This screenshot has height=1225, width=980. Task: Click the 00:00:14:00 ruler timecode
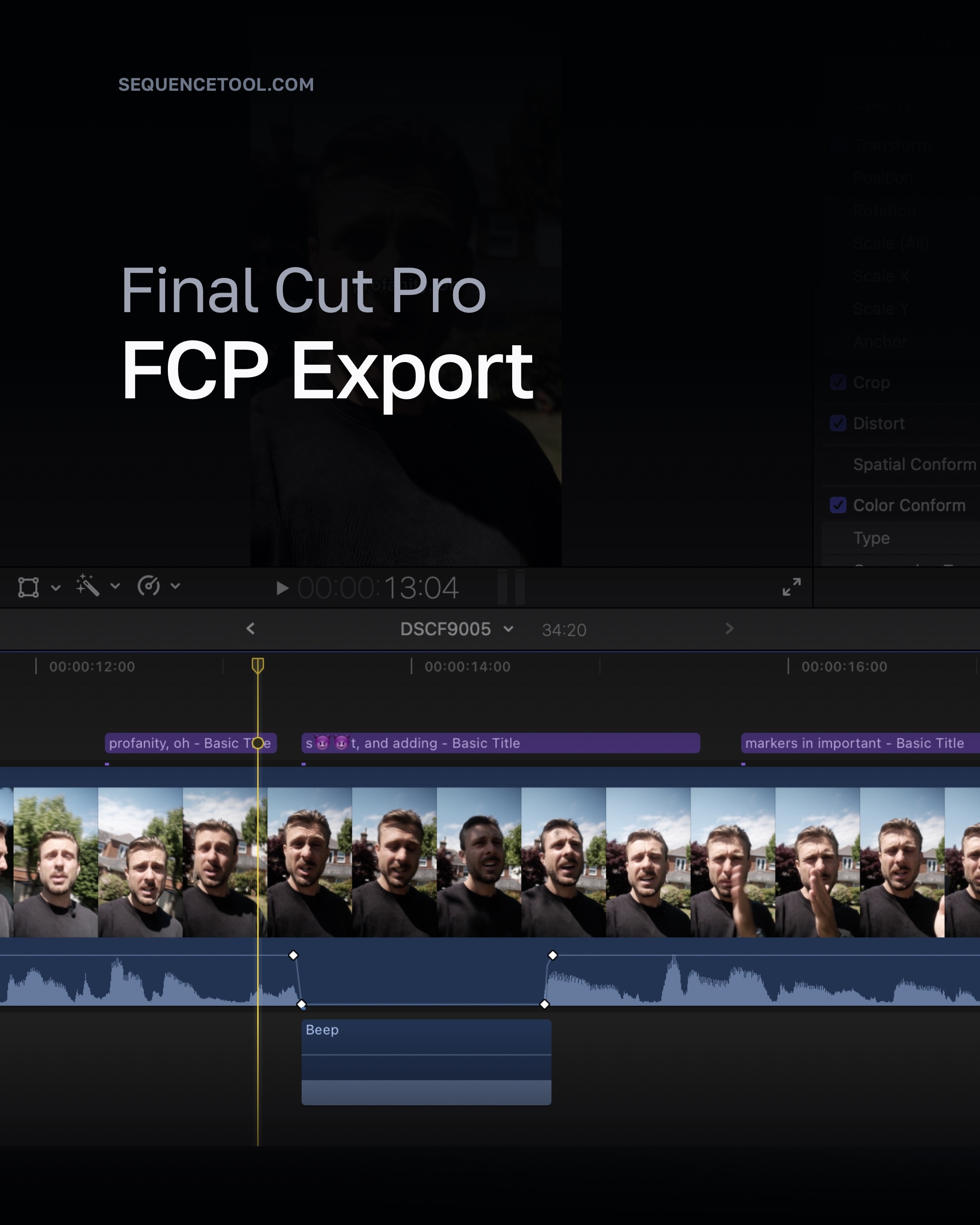tap(468, 666)
